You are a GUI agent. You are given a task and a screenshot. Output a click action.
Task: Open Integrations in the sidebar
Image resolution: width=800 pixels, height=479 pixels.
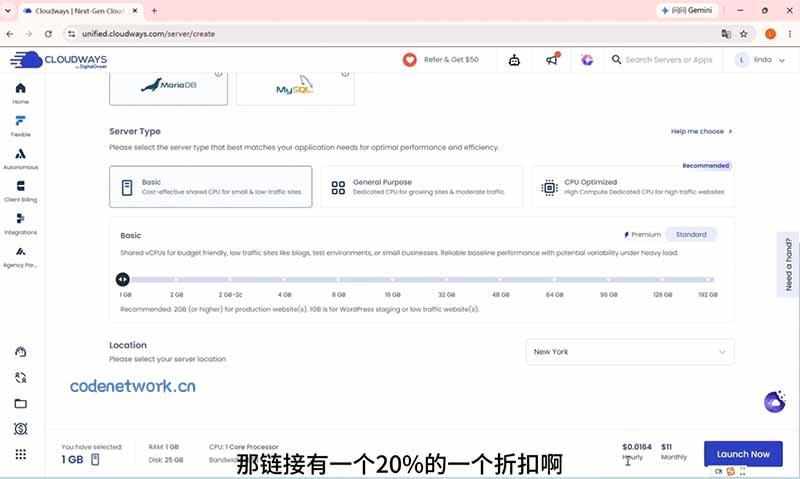point(20,223)
